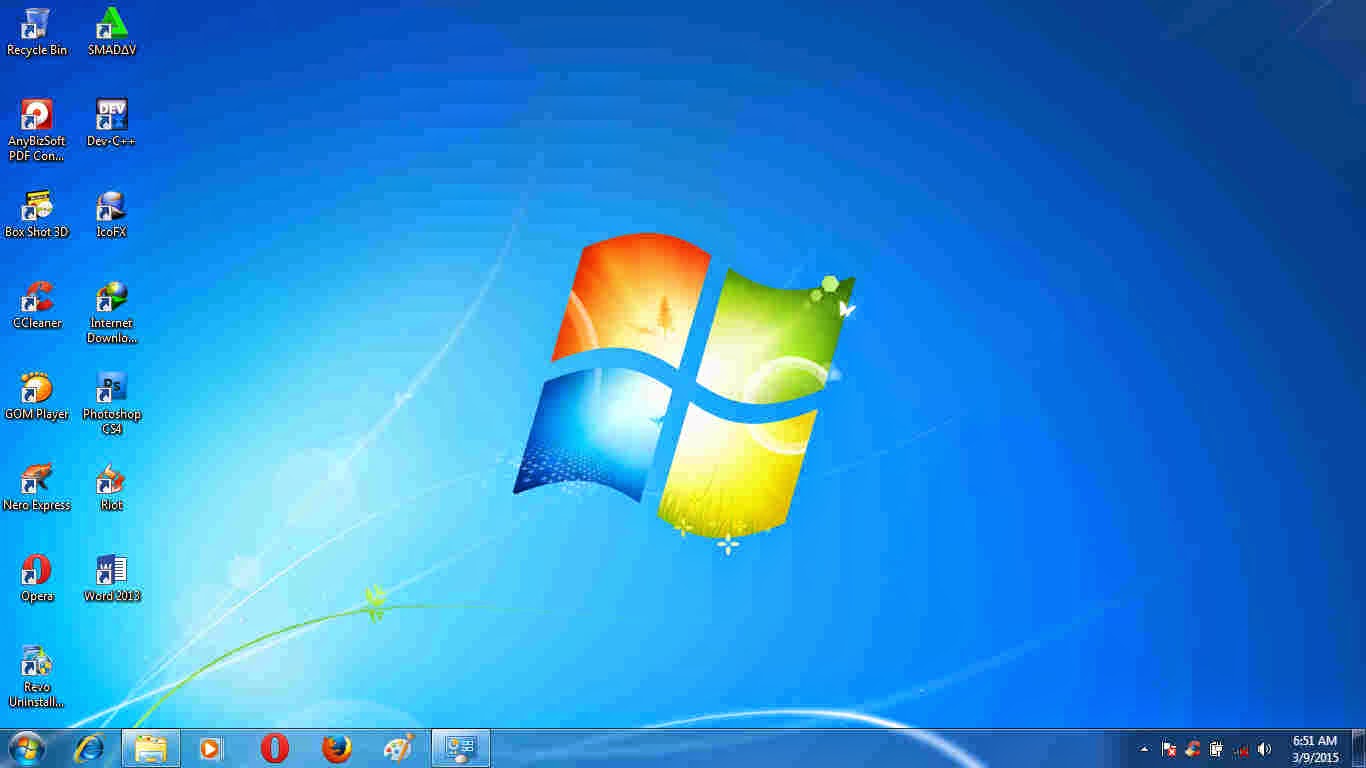Launch Firefox from the taskbar
Screen dimensions: 1366x768
point(336,747)
